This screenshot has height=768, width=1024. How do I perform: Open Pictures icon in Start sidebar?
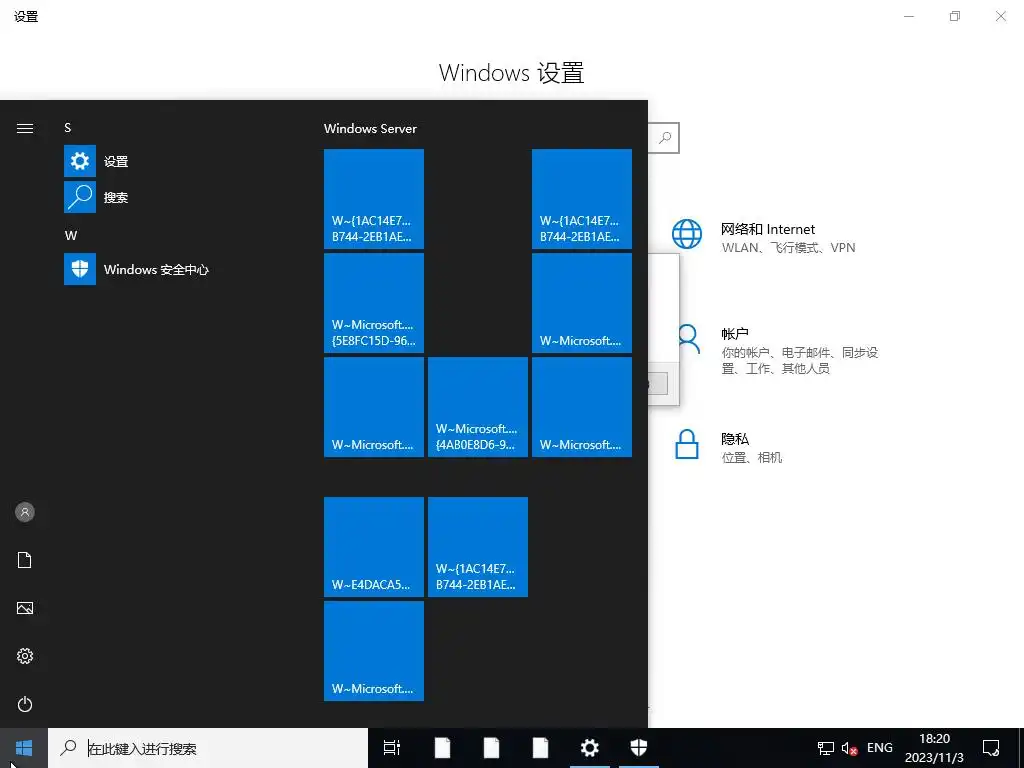(25, 608)
